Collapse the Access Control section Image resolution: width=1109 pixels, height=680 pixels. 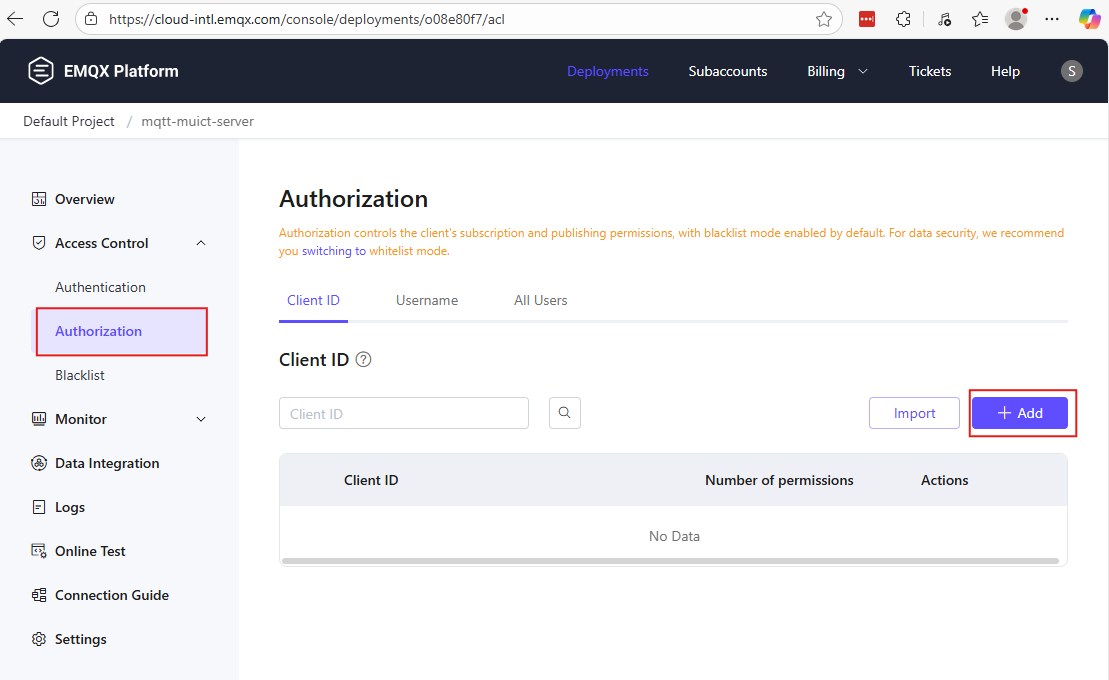click(x=201, y=243)
